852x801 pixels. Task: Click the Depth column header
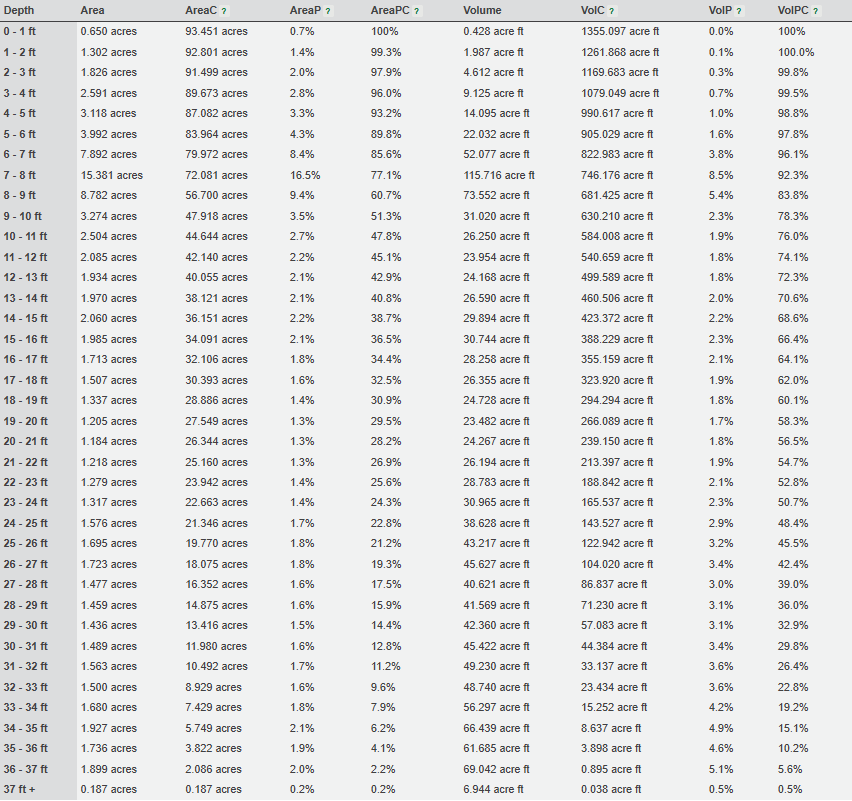tap(19, 10)
